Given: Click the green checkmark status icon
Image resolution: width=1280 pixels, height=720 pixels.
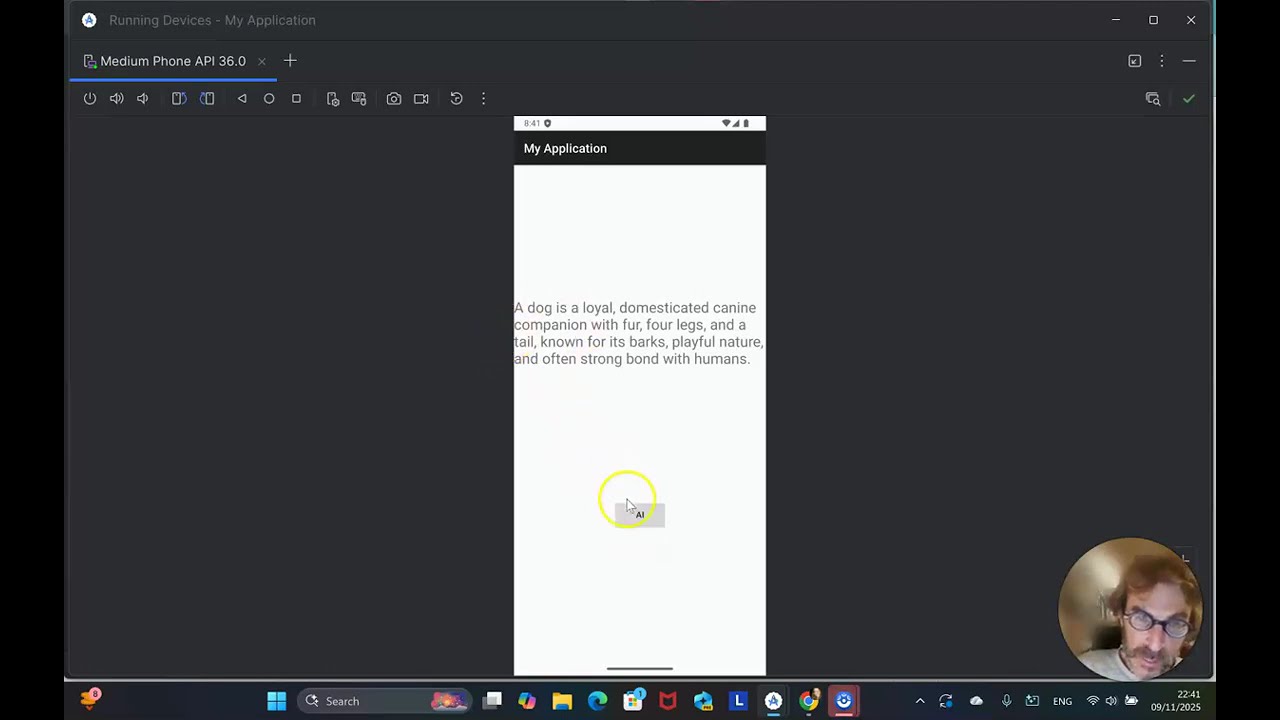Looking at the screenshot, I should [1189, 99].
